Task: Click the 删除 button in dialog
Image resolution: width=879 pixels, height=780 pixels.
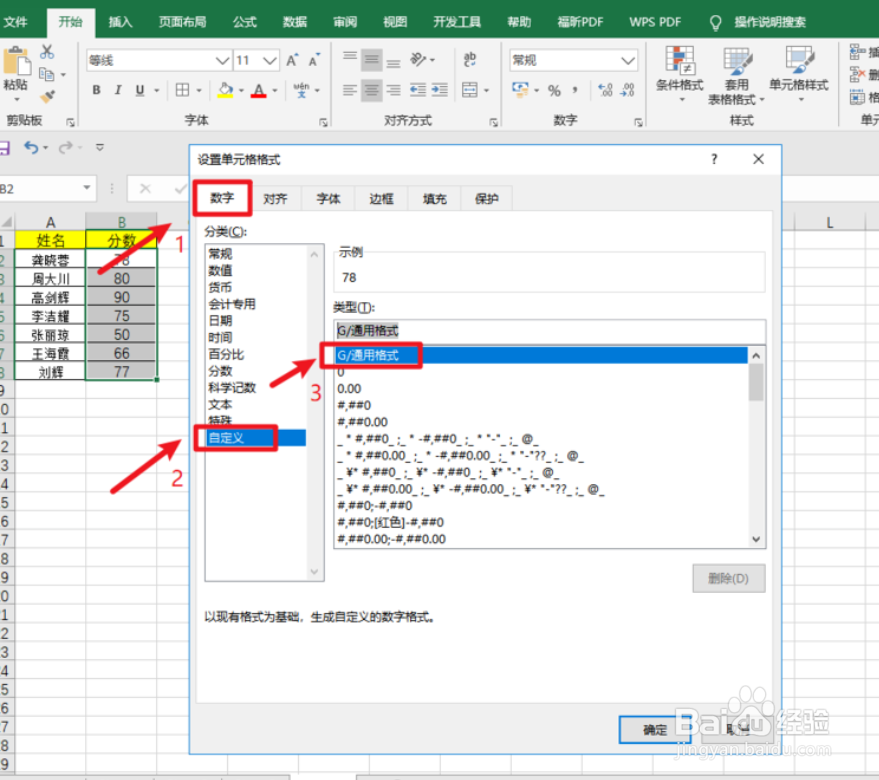Action: tap(729, 578)
